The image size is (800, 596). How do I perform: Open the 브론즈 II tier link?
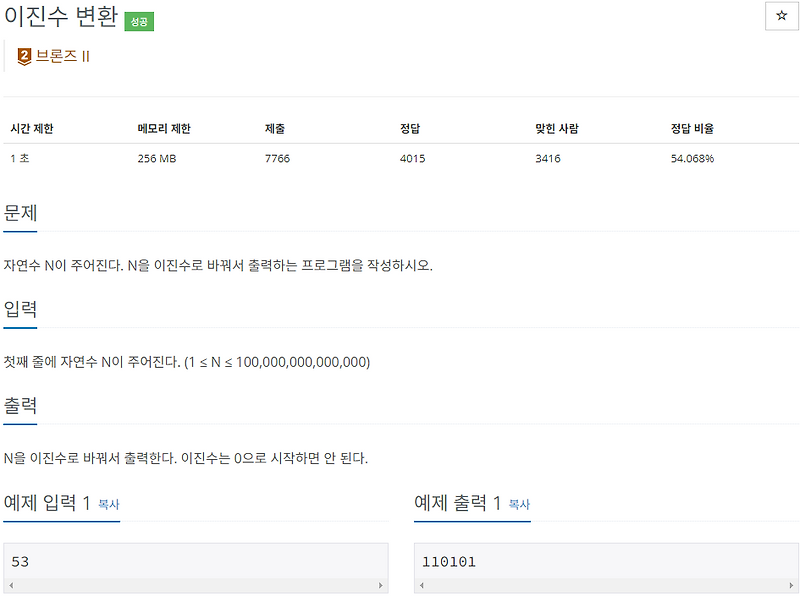point(62,56)
